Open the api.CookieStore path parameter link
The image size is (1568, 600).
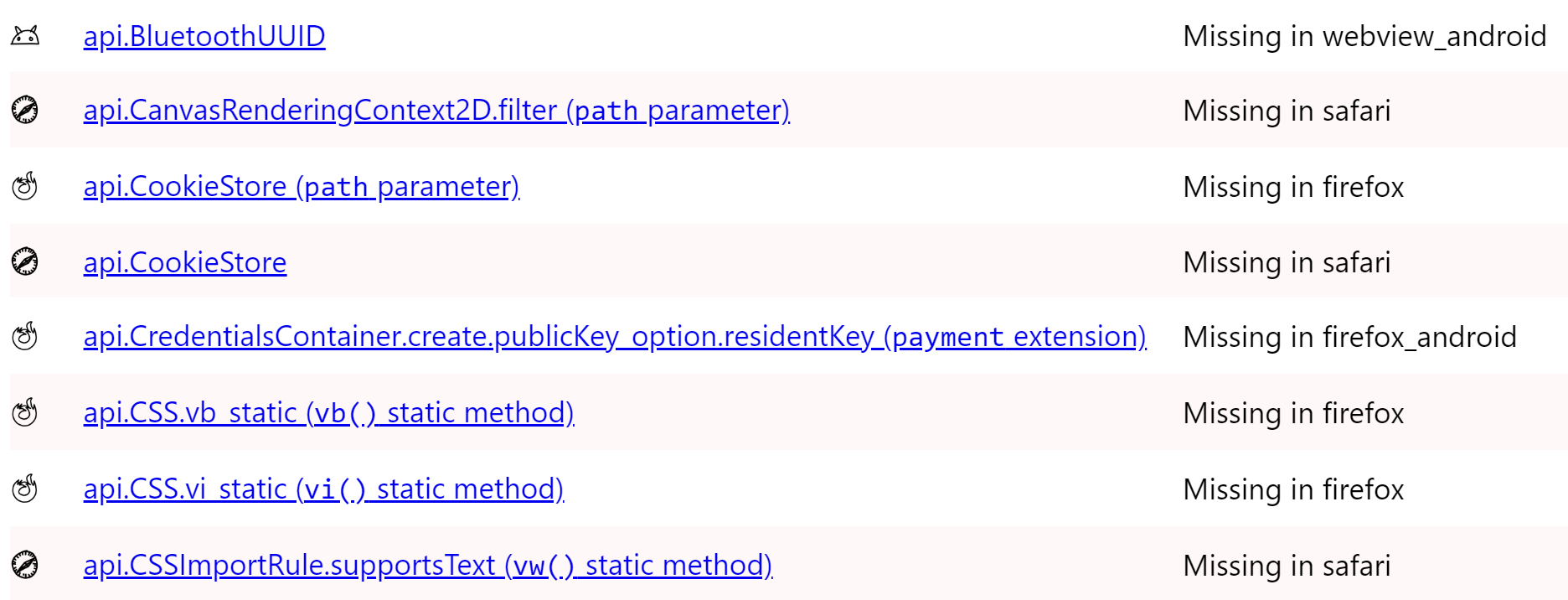pyautogui.click(x=301, y=185)
